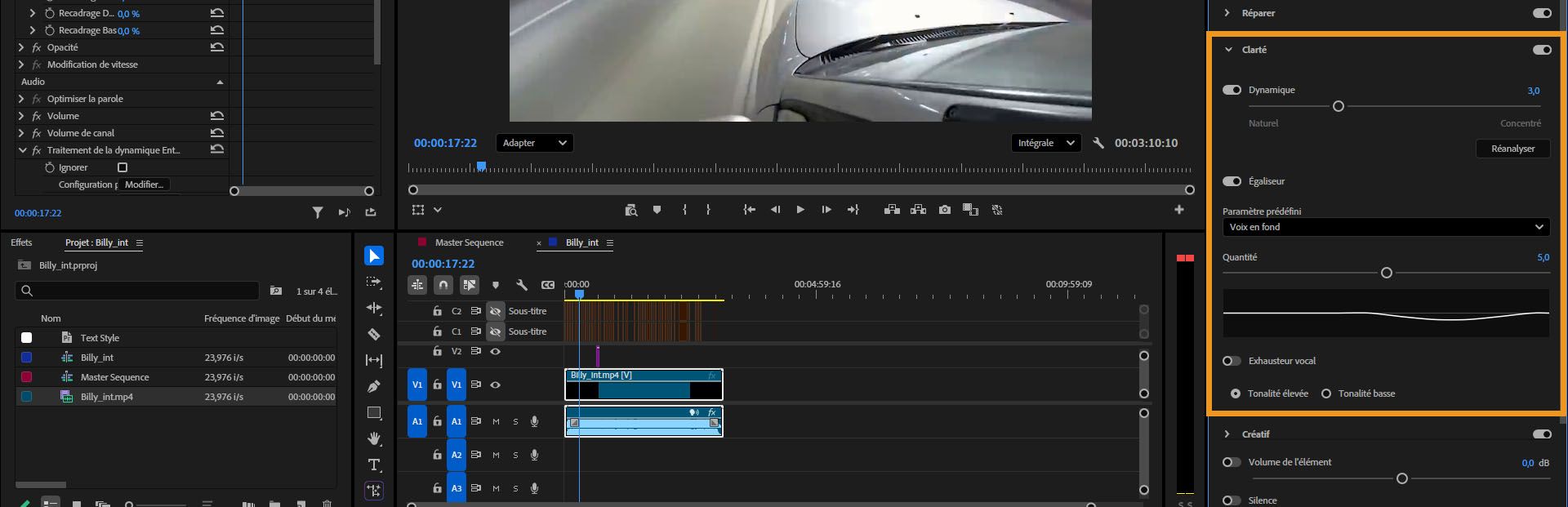Viewport: 1568px width, 507px height.
Task: Click the Quantité slider handle
Action: point(1386,273)
